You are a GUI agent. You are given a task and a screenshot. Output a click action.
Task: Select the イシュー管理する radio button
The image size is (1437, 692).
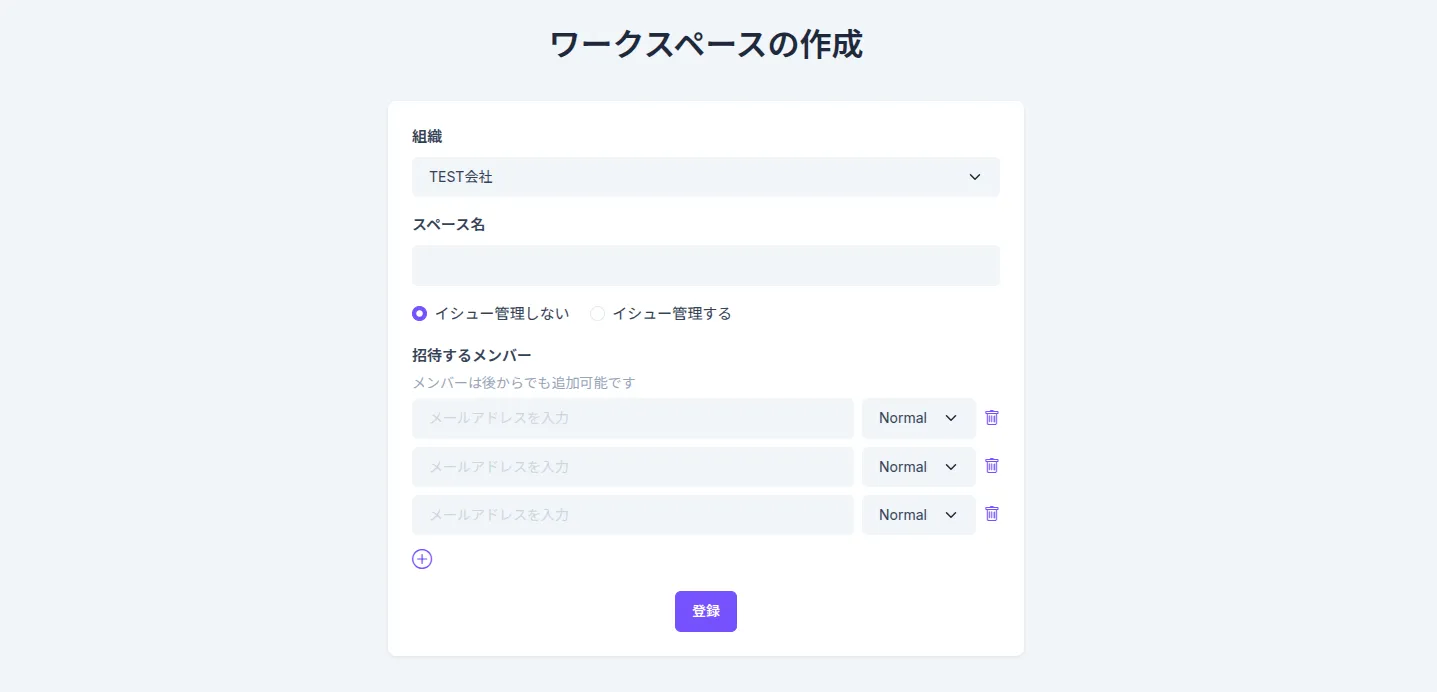597,313
